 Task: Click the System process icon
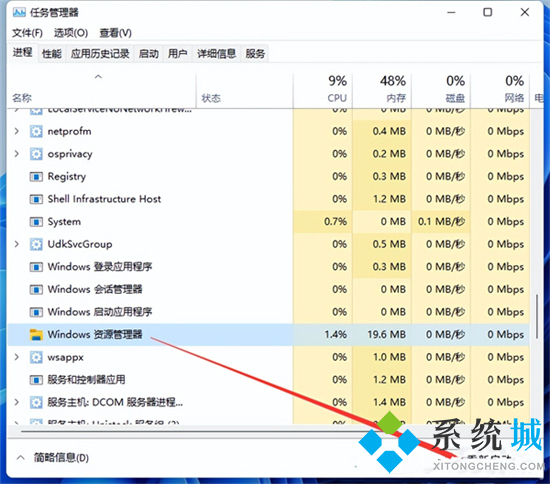tap(36, 222)
